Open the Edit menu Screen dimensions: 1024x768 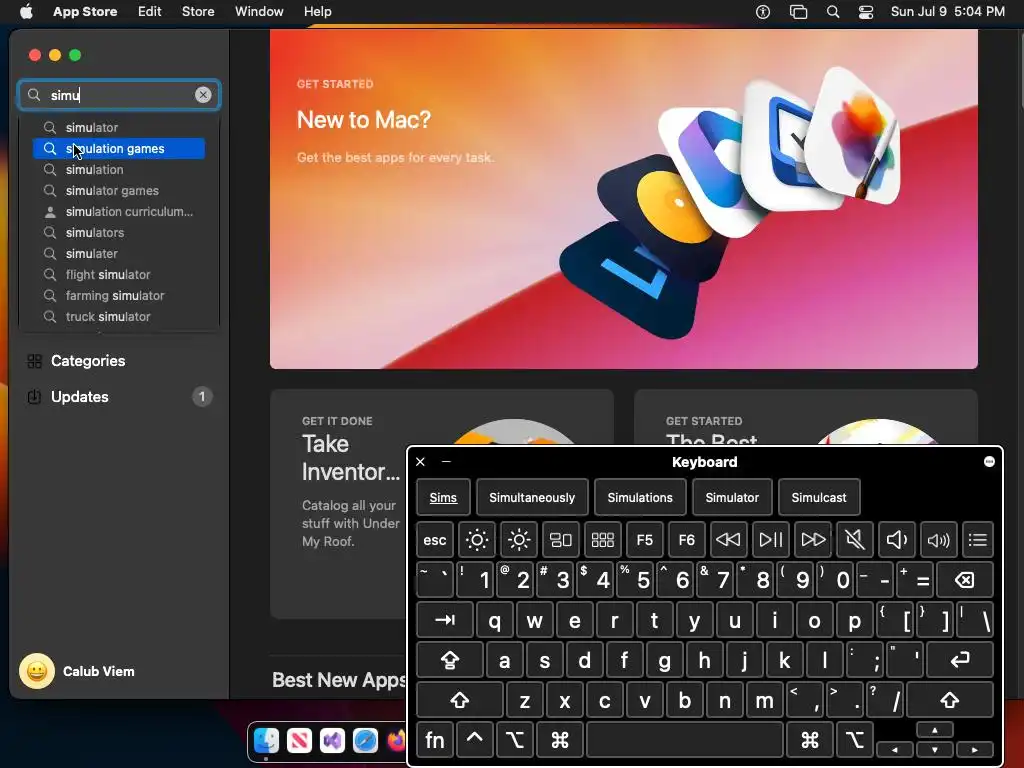[150, 11]
